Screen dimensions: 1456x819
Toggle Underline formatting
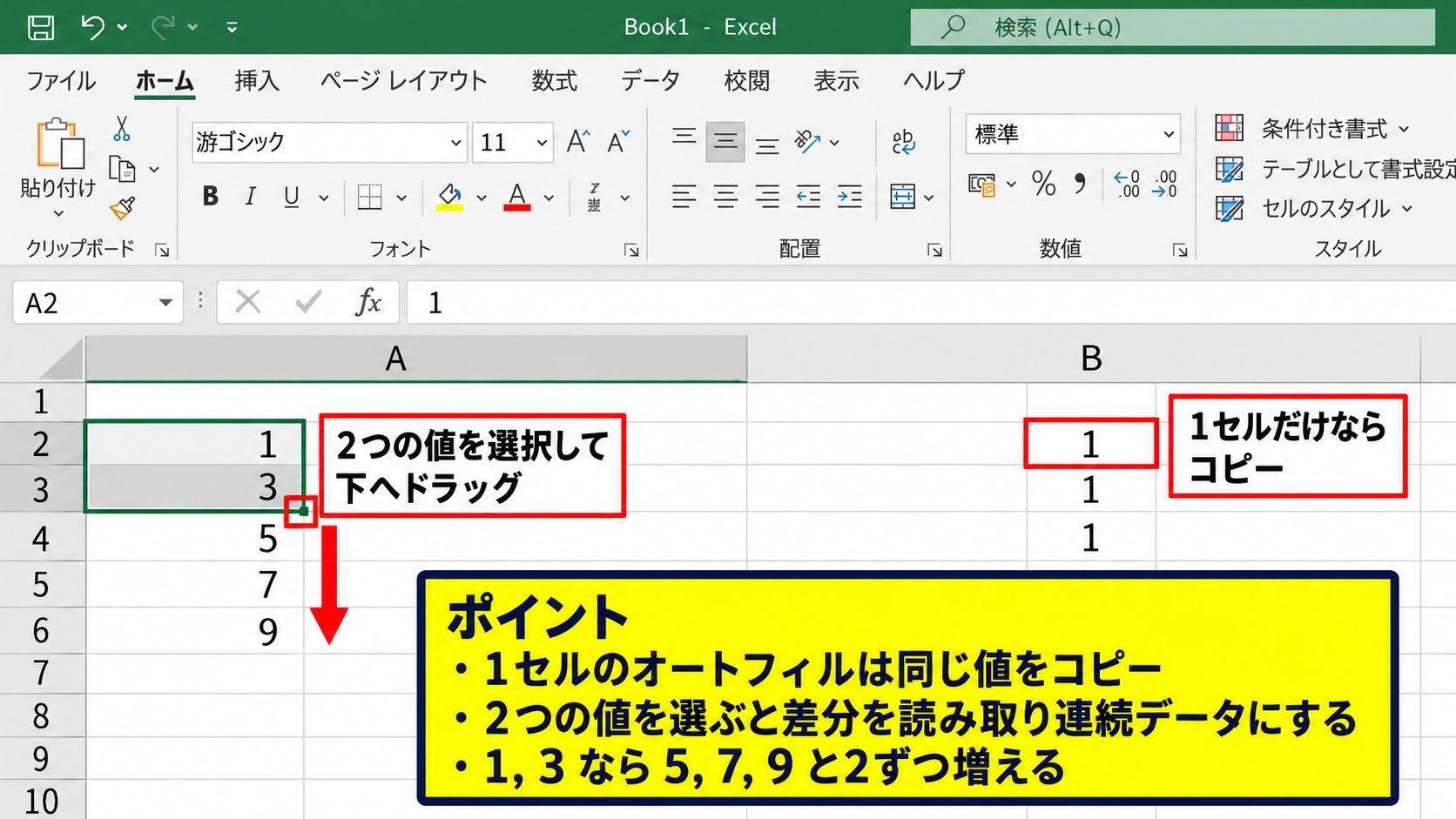(291, 197)
